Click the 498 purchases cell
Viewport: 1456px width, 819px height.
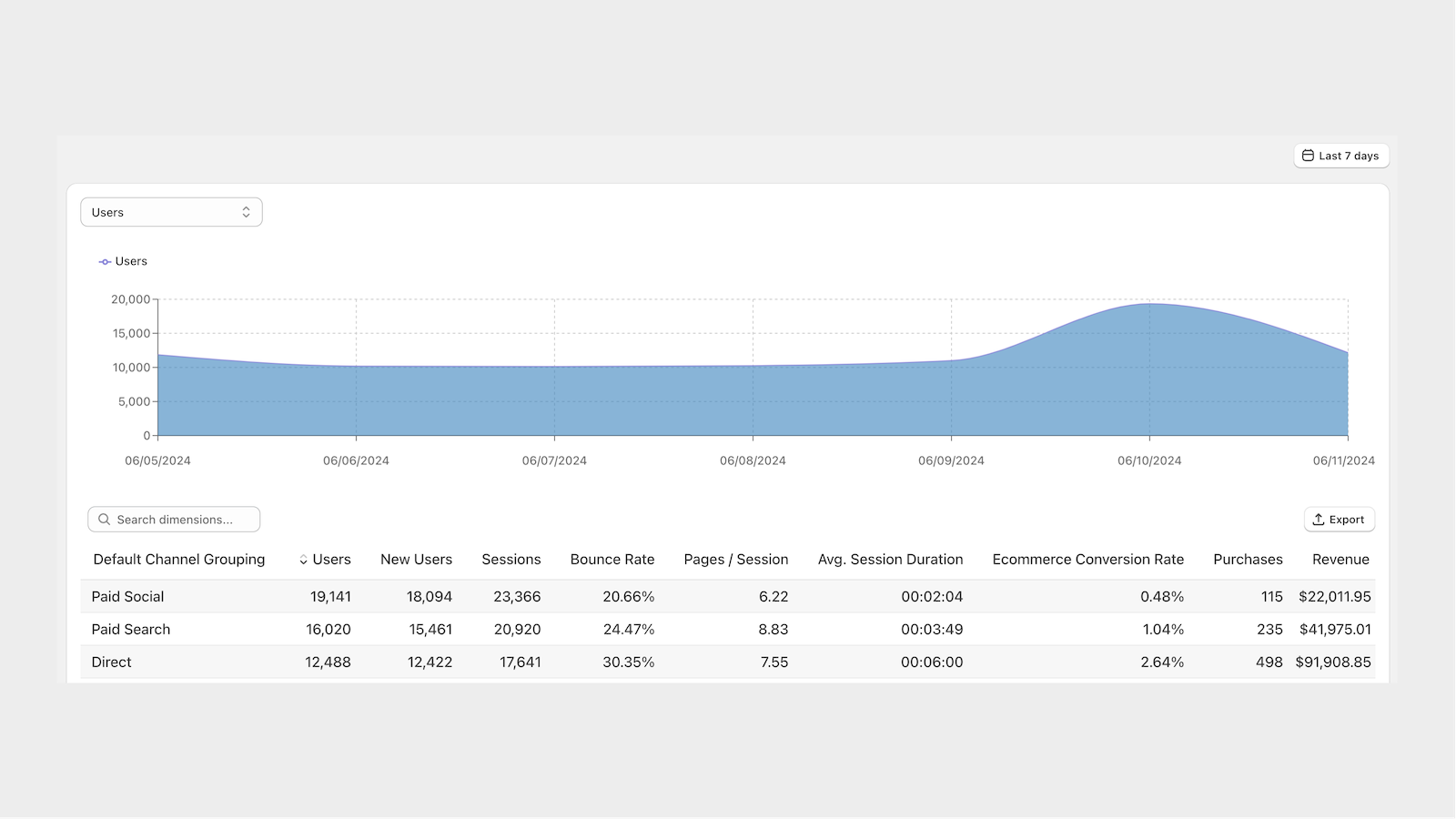(1269, 662)
